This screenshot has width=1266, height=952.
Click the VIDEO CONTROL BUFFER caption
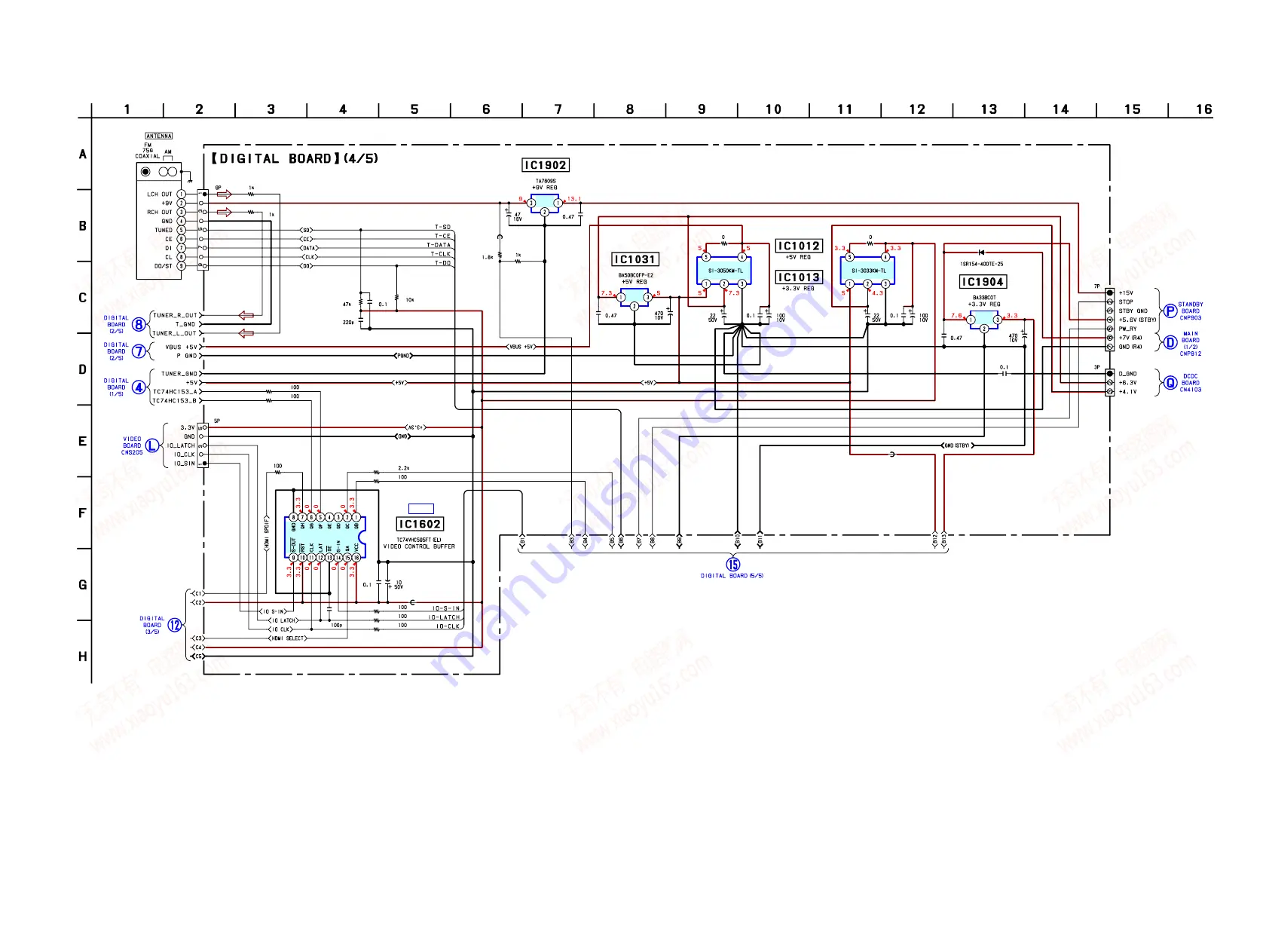[x=419, y=546]
